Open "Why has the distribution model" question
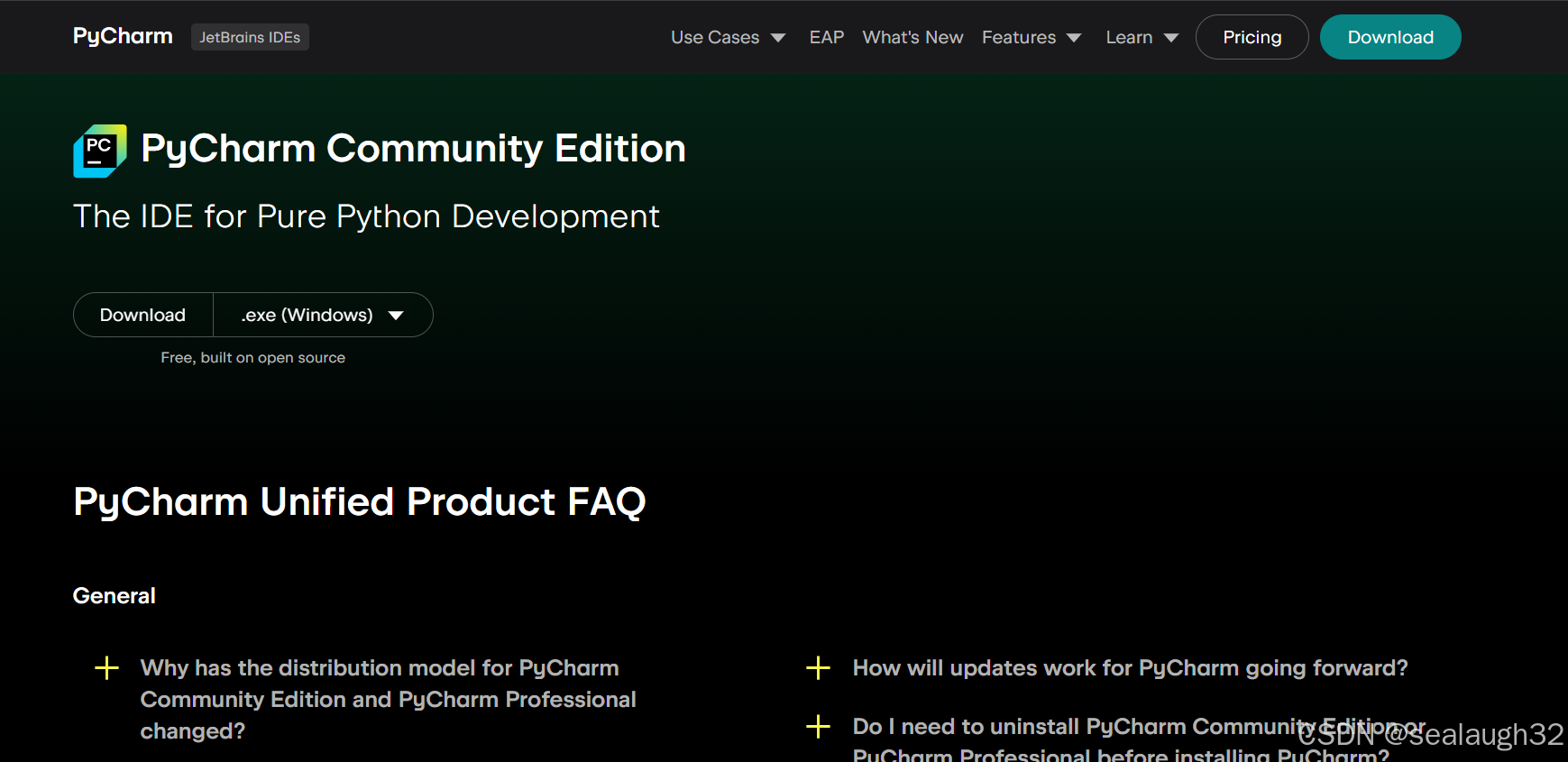 pyautogui.click(x=388, y=699)
